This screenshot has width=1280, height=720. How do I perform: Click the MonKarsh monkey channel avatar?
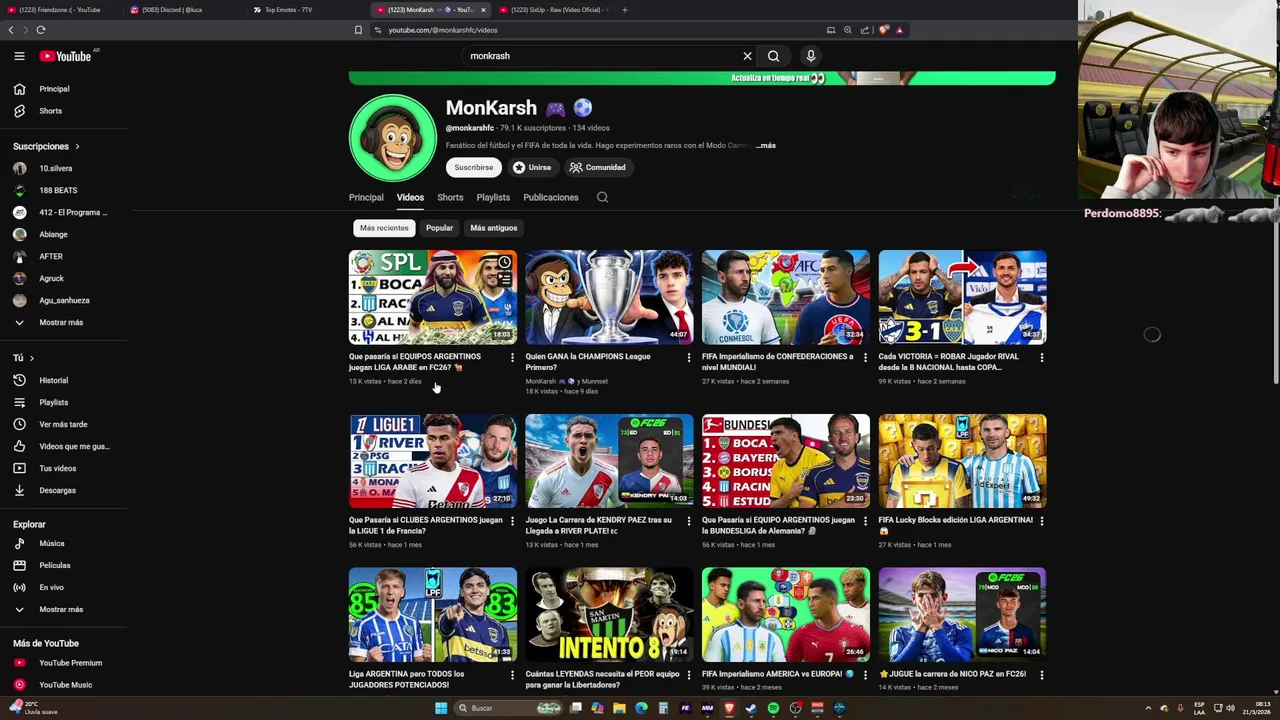[393, 138]
